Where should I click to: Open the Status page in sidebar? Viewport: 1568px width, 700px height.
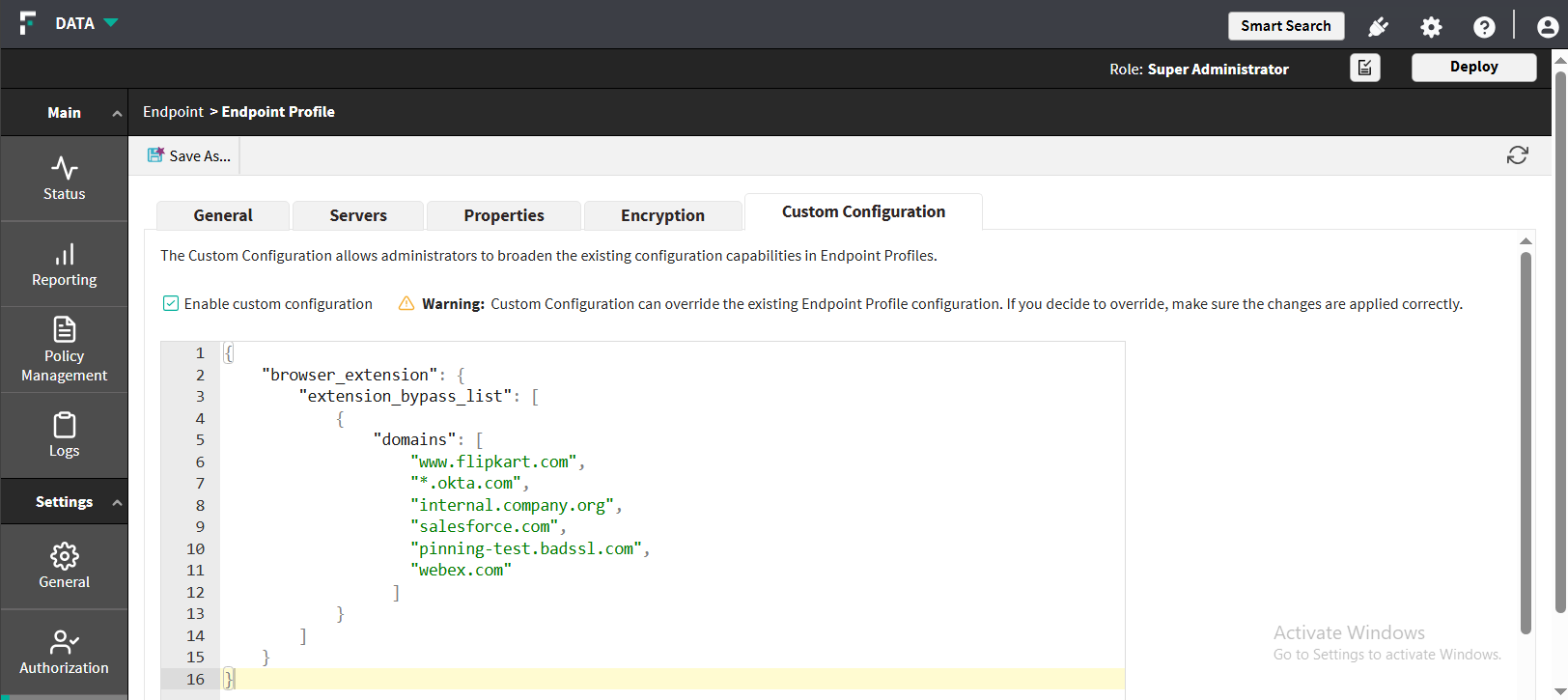[64, 179]
